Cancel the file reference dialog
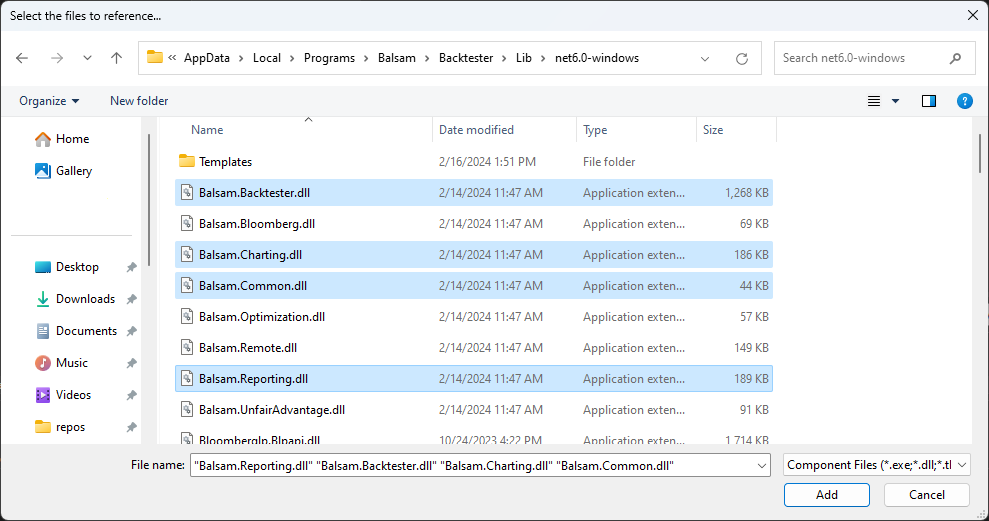 927,495
